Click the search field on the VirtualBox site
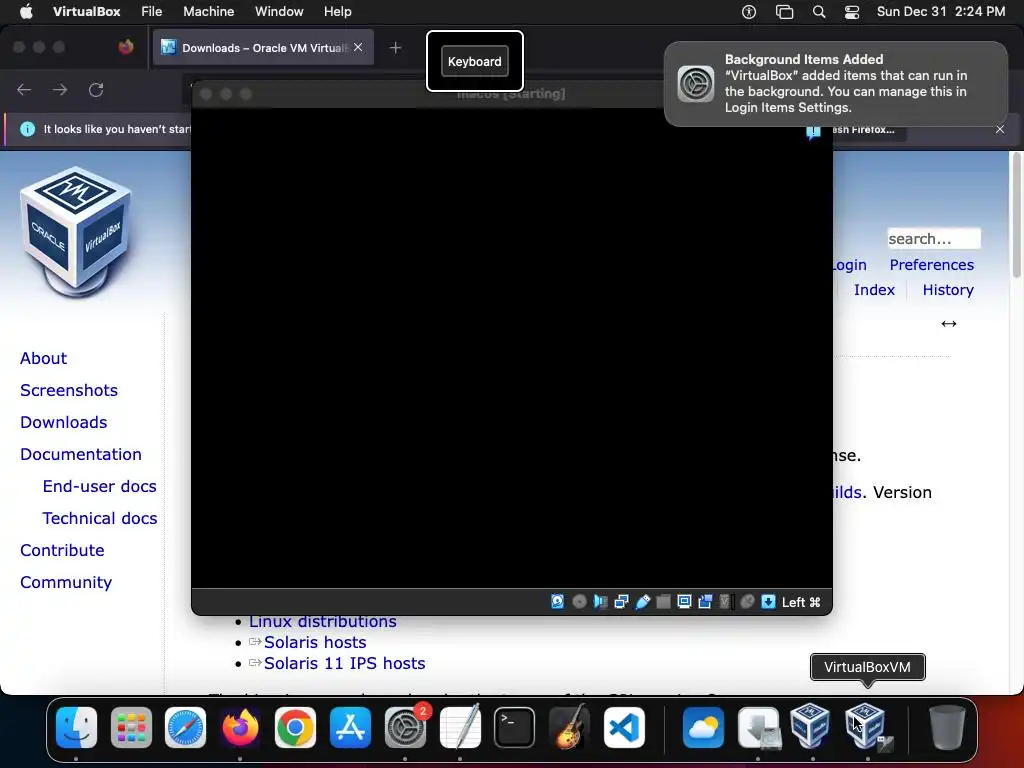Viewport: 1024px width, 768px height. [x=934, y=238]
